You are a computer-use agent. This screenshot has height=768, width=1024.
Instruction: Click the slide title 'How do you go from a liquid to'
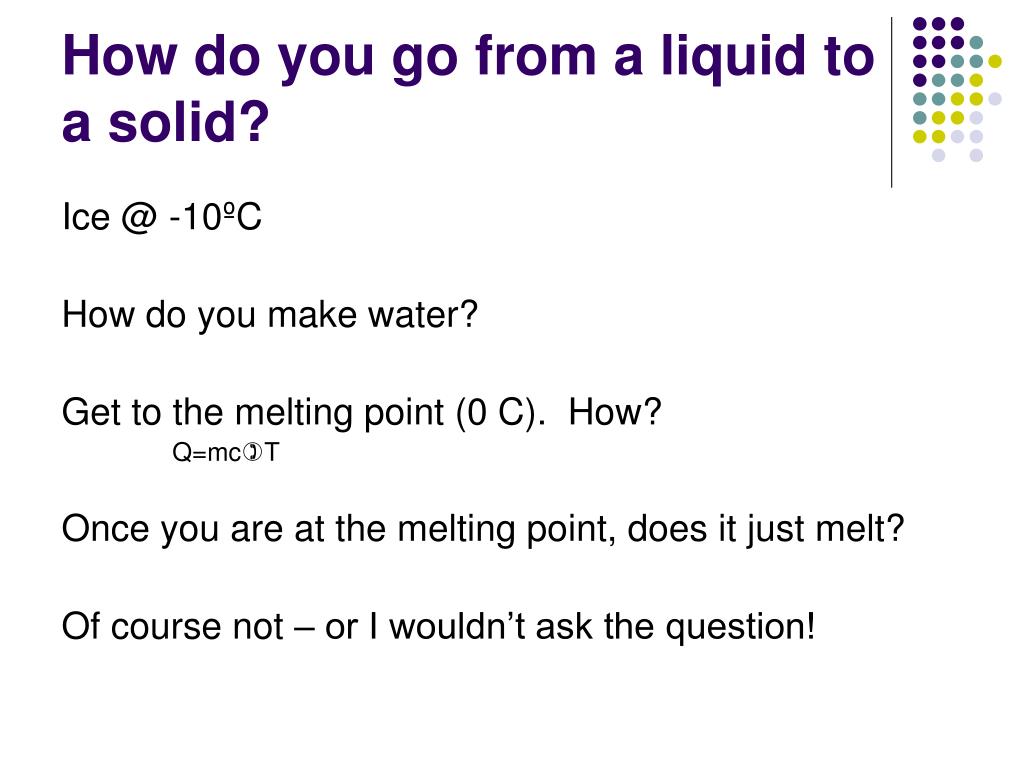(468, 57)
